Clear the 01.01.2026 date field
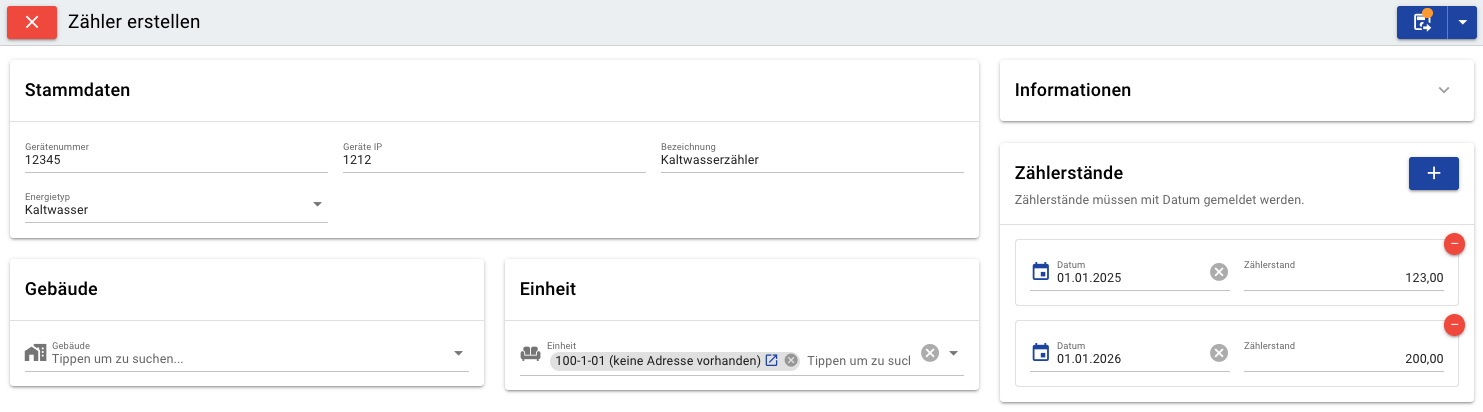Screen dimensions: 1483x412 point(1218,352)
